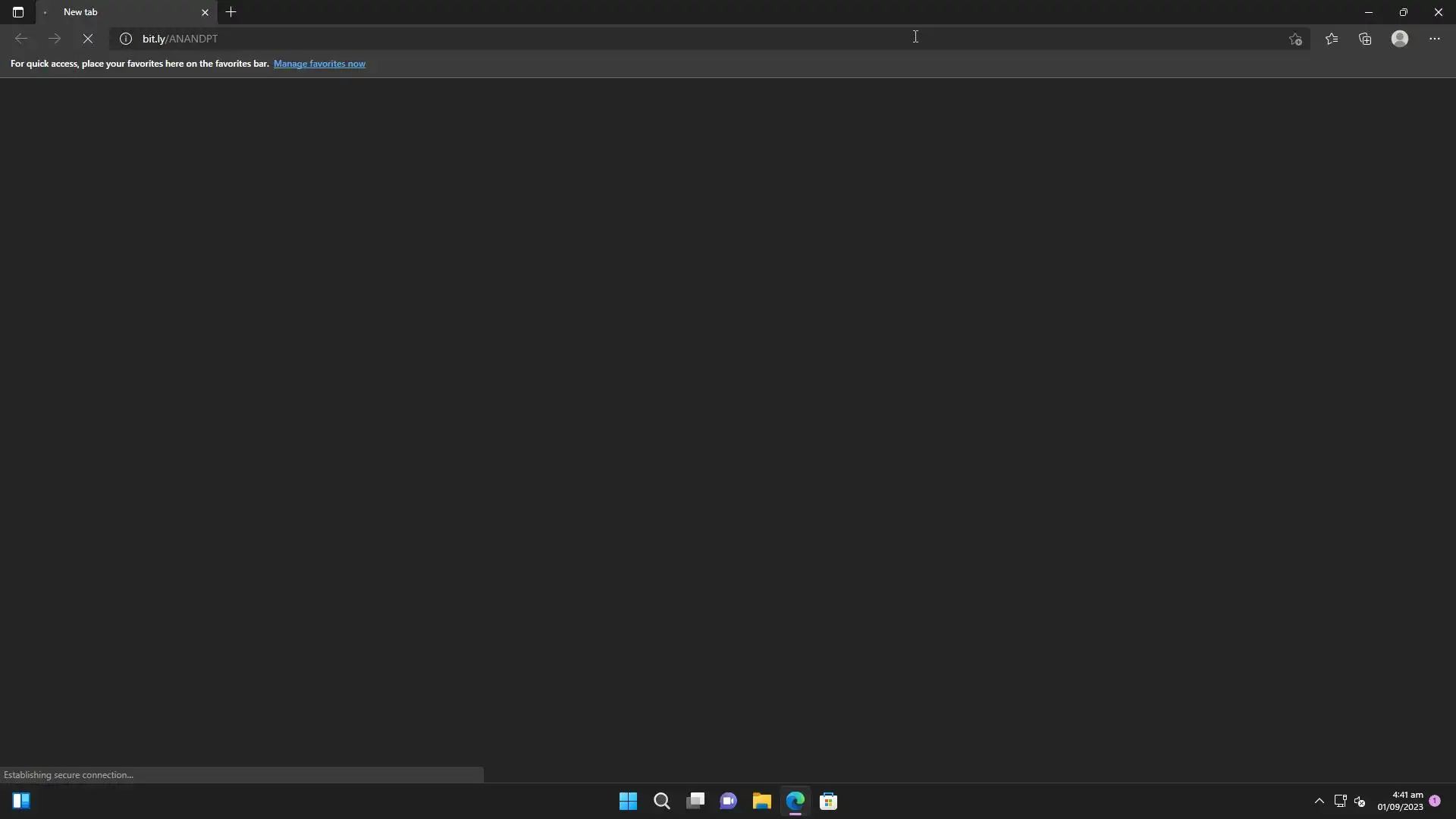This screenshot has height=819, width=1456.
Task: Open Settings and more menu
Action: [x=1435, y=39]
